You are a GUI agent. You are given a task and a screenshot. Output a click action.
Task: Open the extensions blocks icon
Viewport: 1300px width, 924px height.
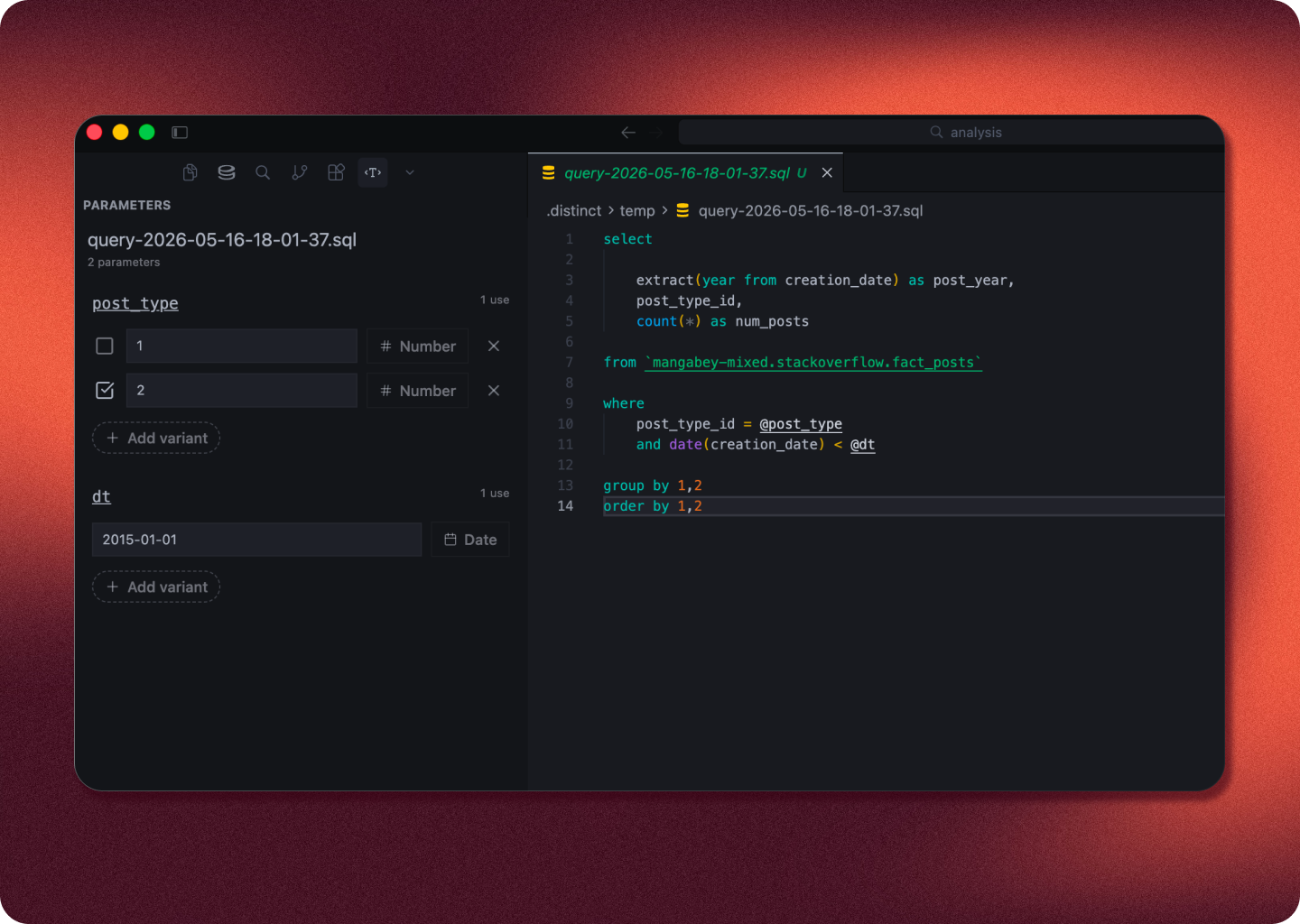[x=336, y=172]
